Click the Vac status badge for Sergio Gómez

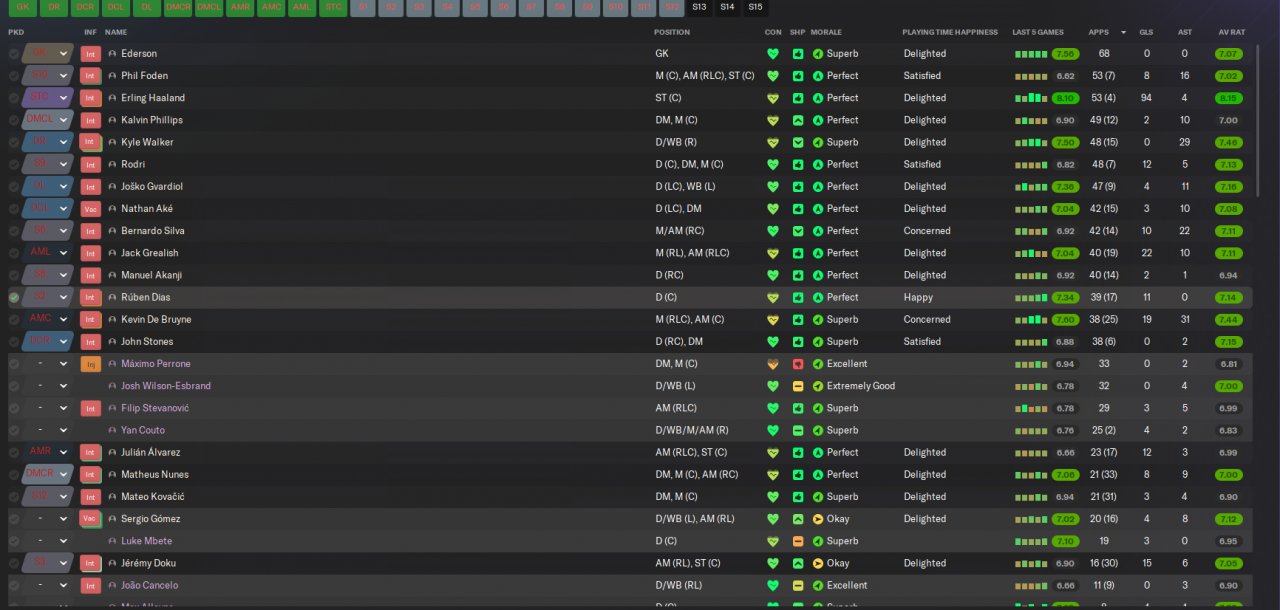(x=91, y=519)
